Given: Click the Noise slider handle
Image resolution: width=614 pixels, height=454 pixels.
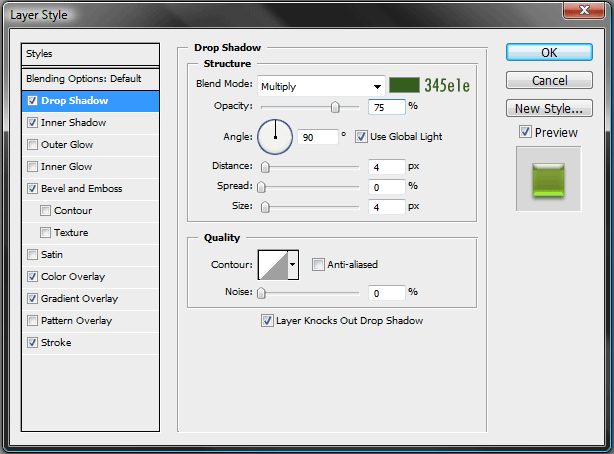Looking at the screenshot, I should coord(261,293).
